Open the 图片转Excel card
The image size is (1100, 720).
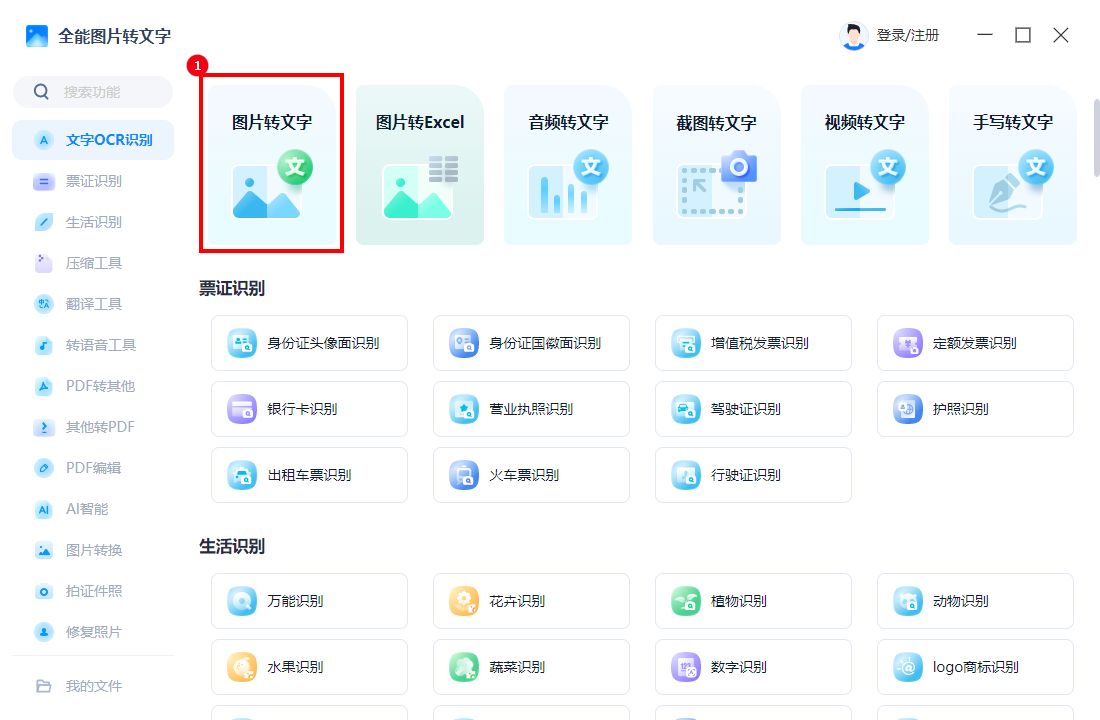tap(420, 166)
